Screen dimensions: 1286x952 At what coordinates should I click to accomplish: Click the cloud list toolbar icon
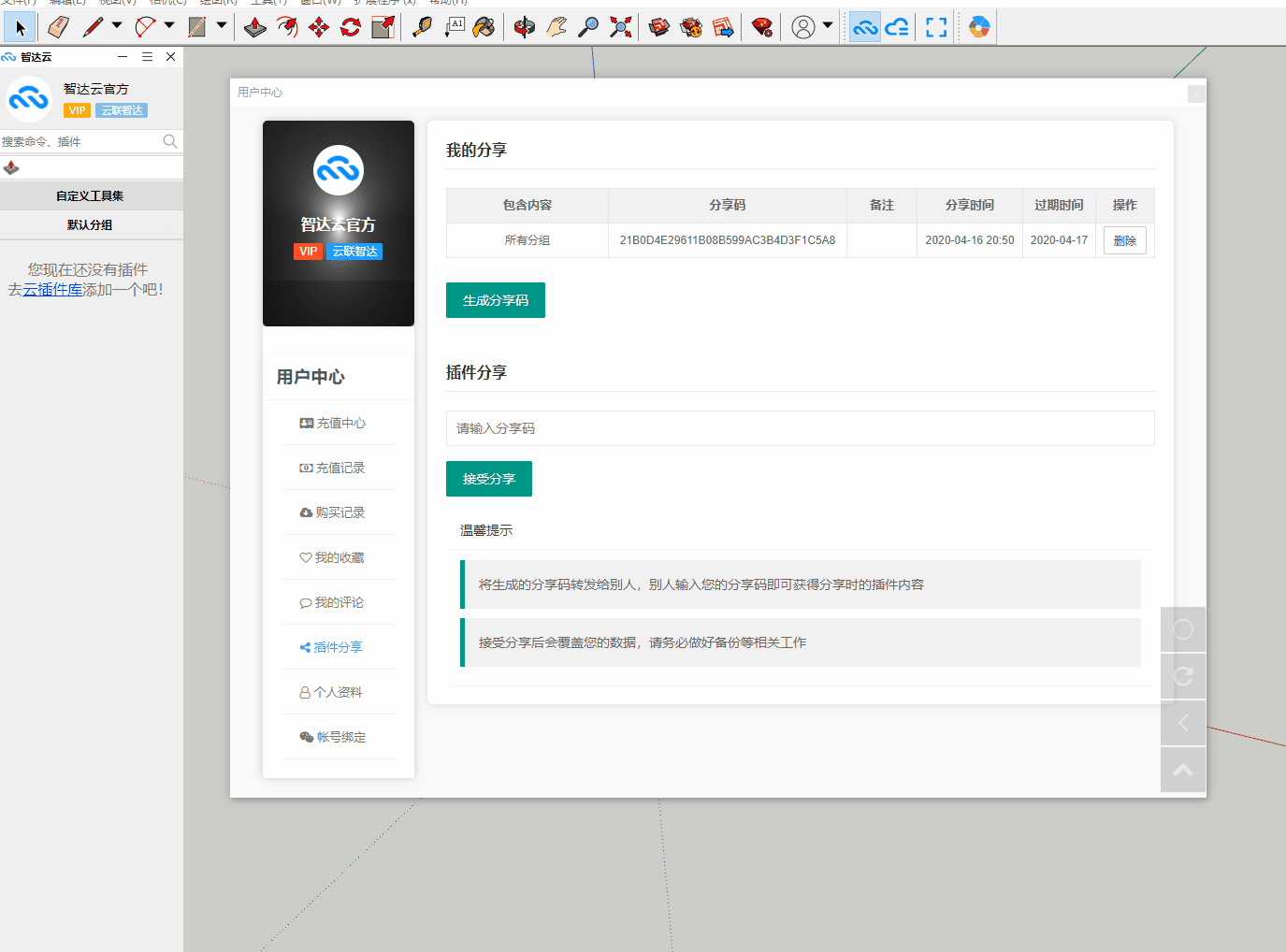coord(897,27)
